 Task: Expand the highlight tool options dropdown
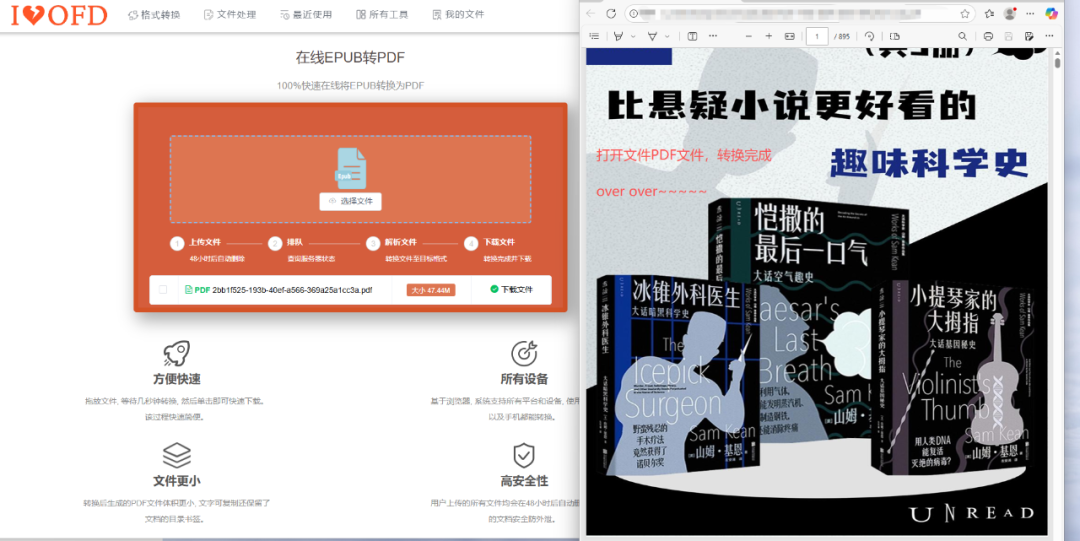click(x=632, y=37)
